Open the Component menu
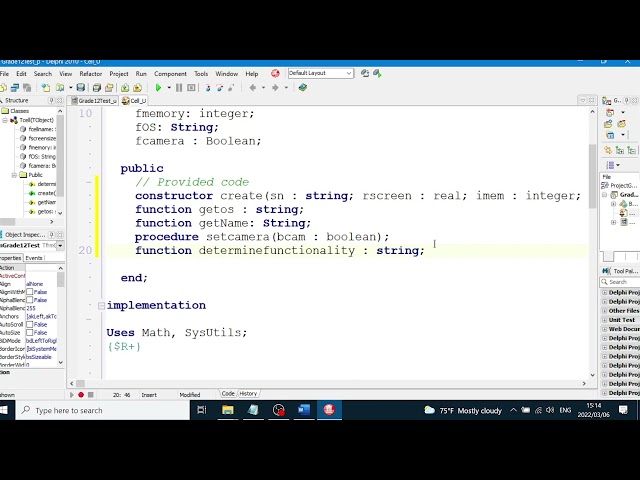 pos(170,73)
